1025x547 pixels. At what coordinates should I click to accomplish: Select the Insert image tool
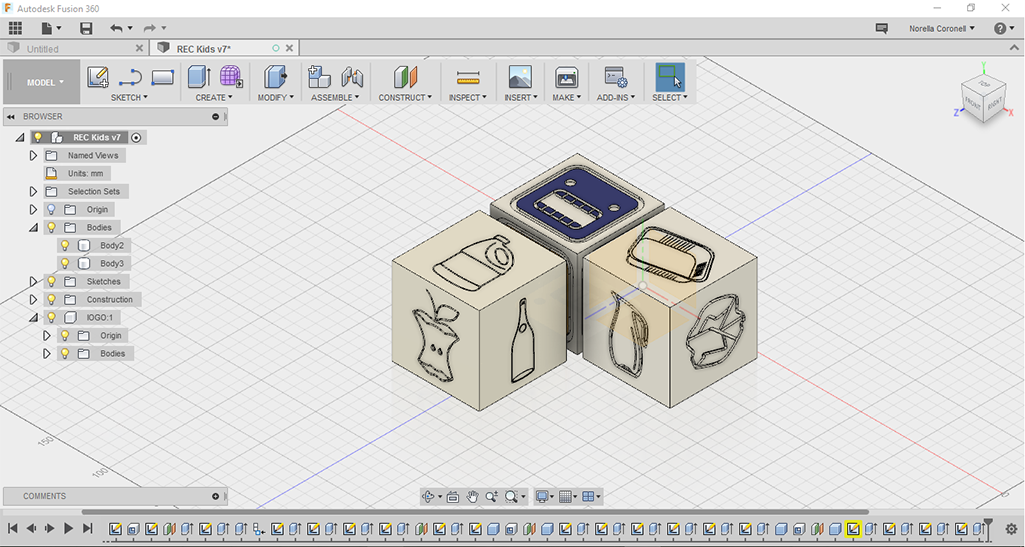click(520, 77)
